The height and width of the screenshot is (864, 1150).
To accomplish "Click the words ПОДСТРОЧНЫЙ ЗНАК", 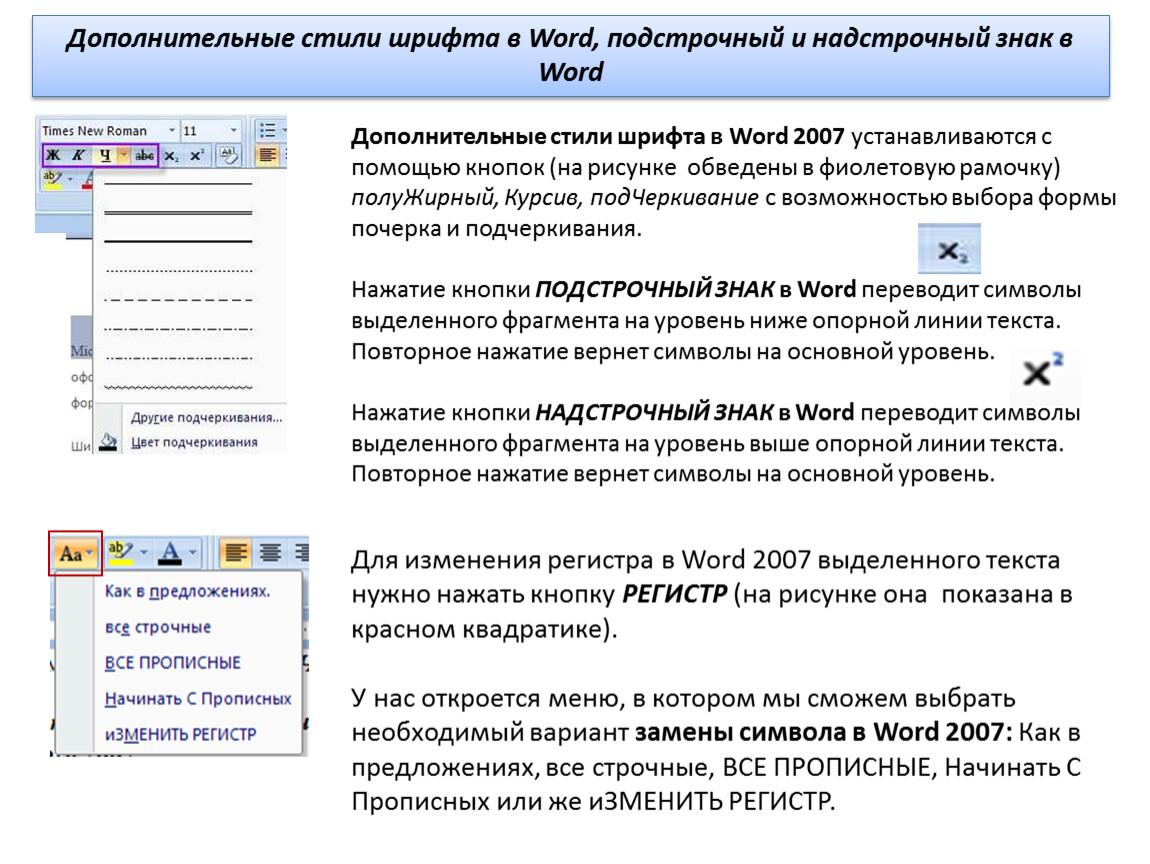I will [x=654, y=290].
